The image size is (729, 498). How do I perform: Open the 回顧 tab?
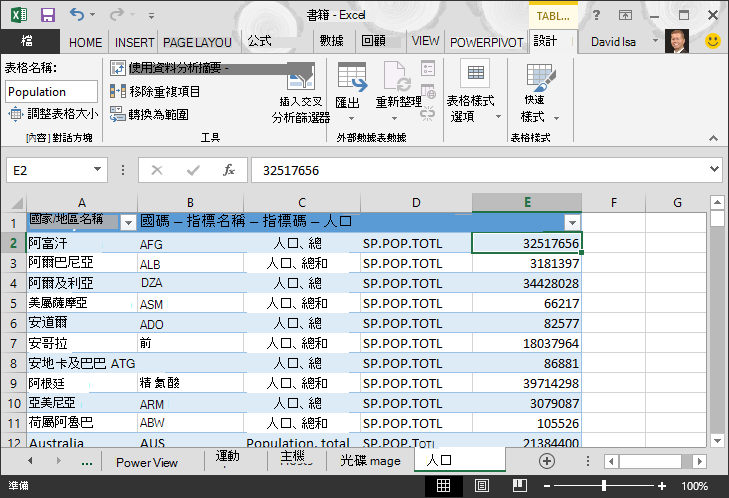tap(373, 41)
